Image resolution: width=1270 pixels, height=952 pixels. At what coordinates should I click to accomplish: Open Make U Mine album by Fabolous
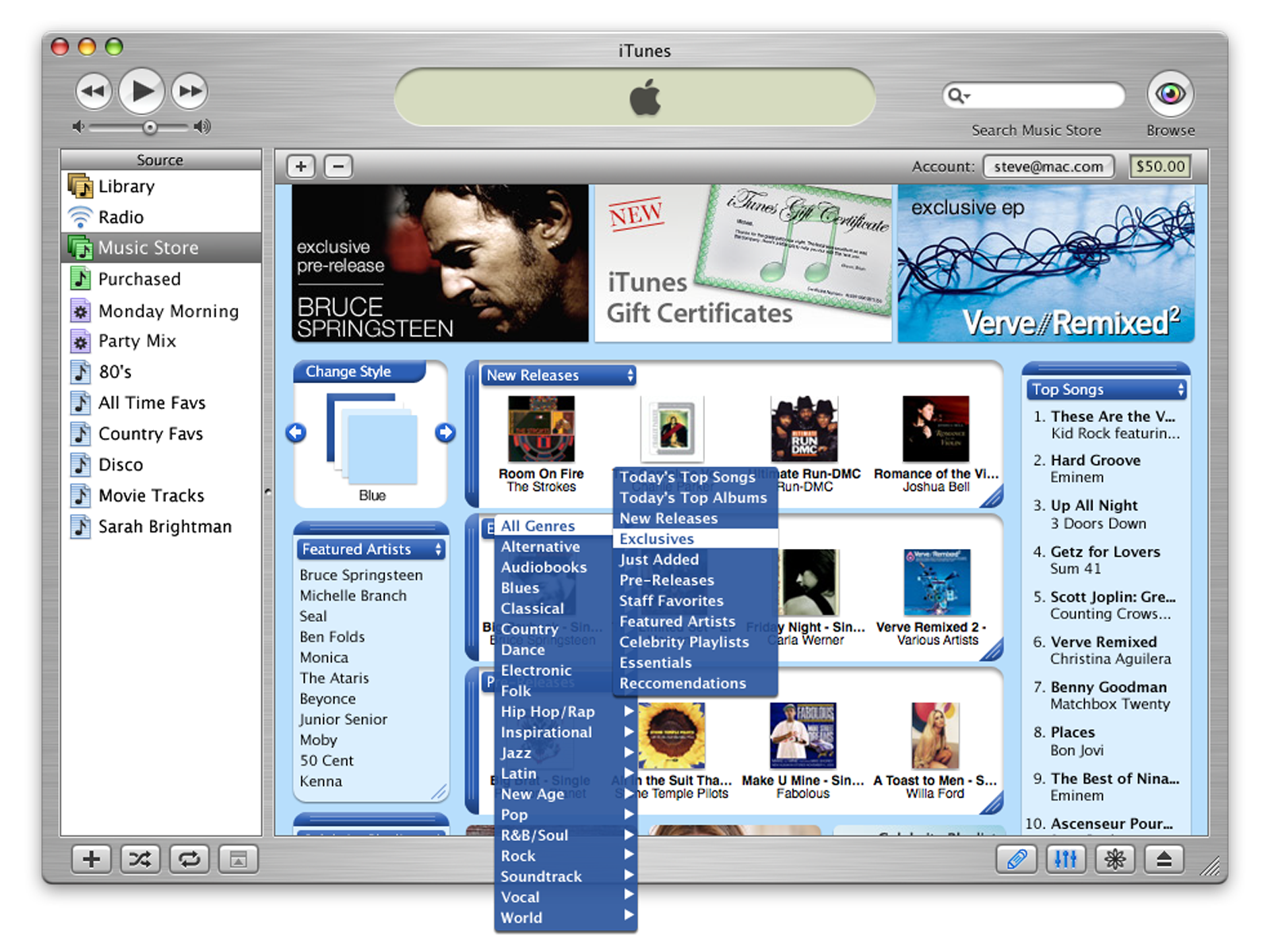point(802,735)
